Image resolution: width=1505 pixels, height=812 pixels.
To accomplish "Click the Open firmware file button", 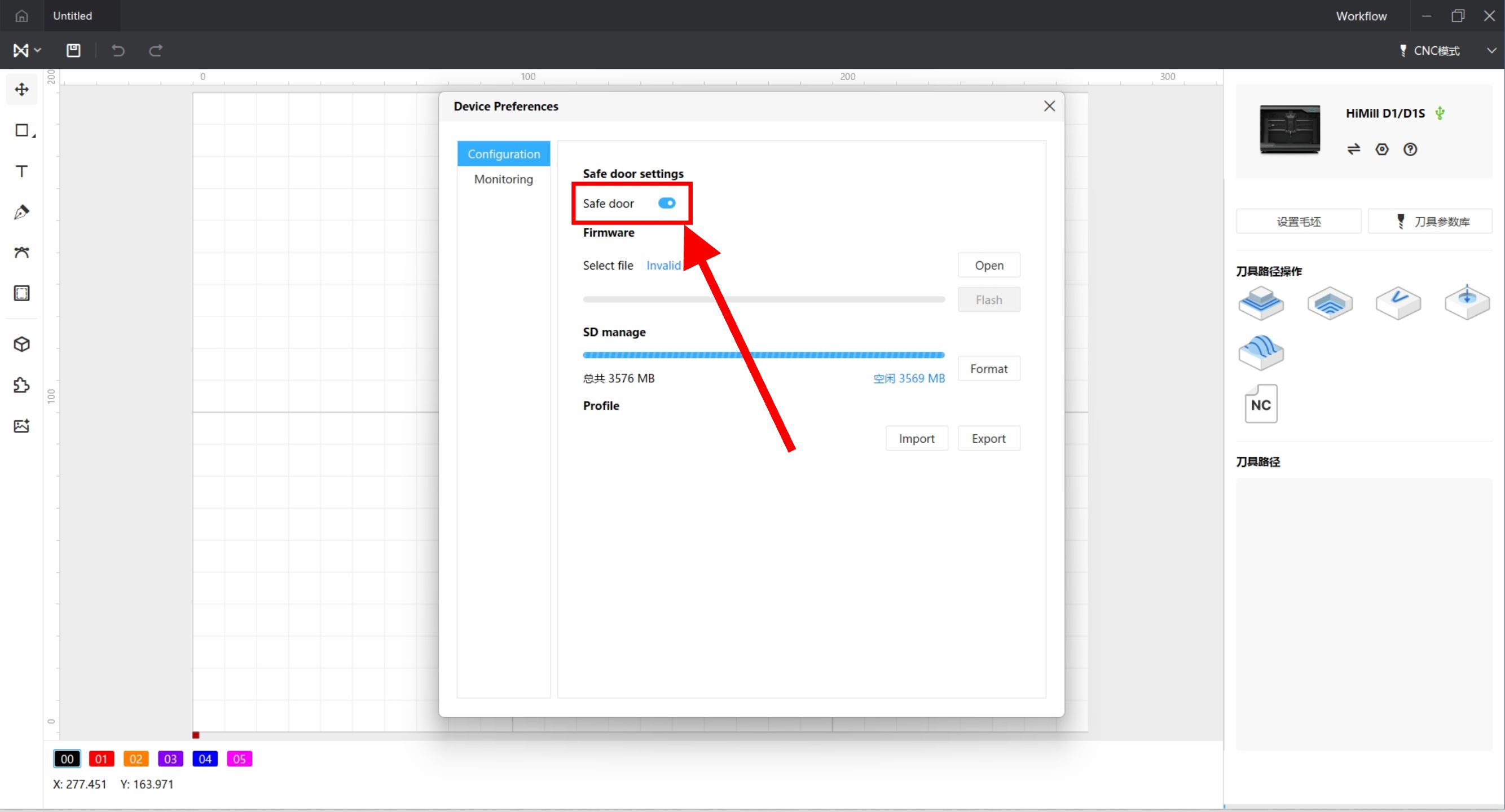I will (x=988, y=265).
